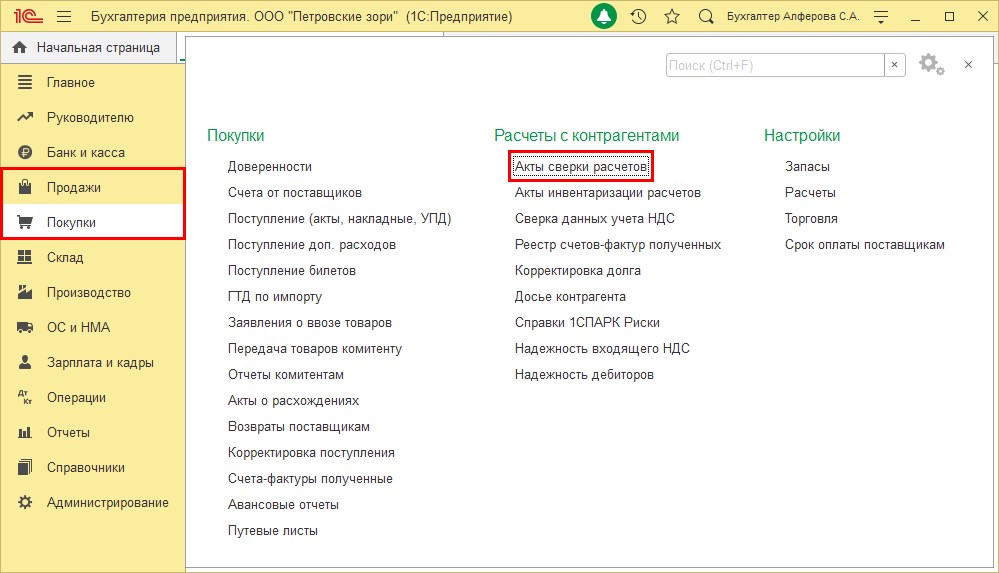
Task: Open the Банк и касса section
Action: point(93,152)
